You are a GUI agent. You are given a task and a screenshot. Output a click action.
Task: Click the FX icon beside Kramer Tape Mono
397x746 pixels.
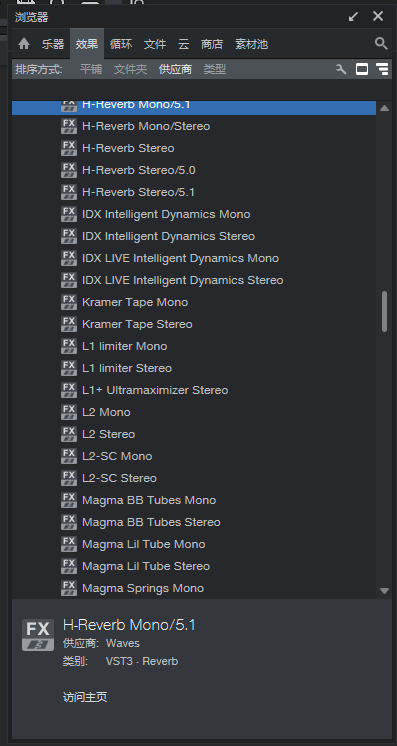tap(69, 302)
